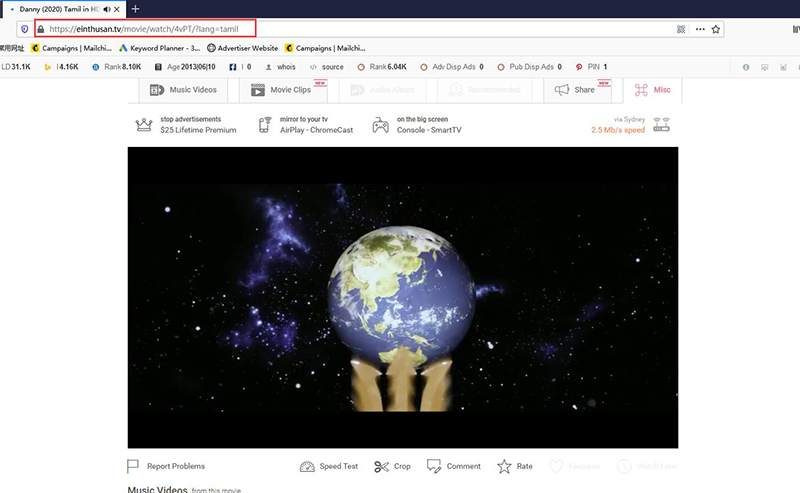800x493 pixels.
Task: Click the Adv Disp Ads toolbar item
Action: [452, 67]
